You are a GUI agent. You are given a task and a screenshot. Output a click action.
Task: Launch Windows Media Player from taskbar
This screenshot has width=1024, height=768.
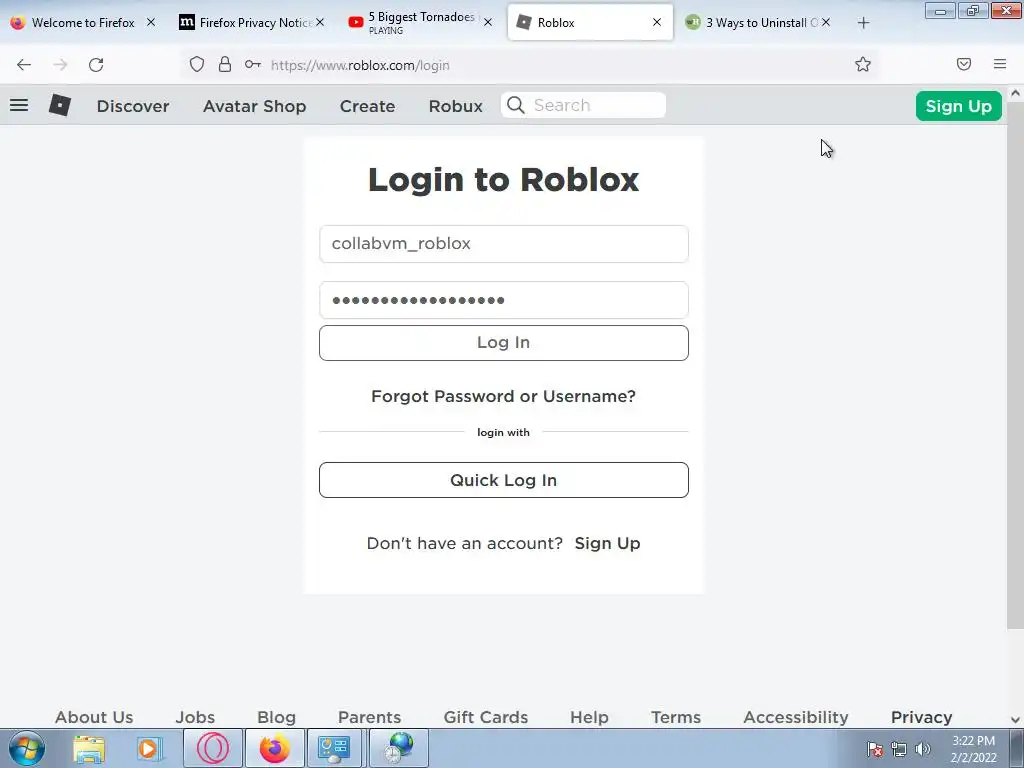click(149, 748)
